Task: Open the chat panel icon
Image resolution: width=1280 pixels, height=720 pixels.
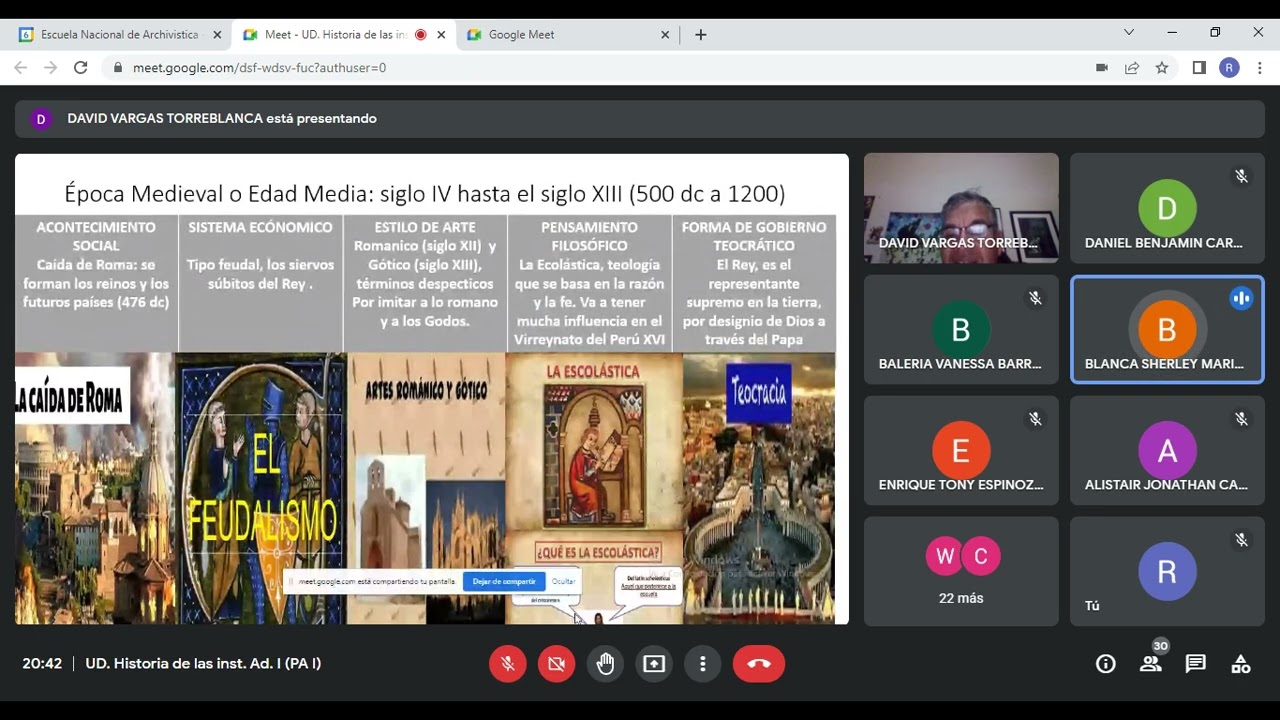Action: tap(1195, 664)
